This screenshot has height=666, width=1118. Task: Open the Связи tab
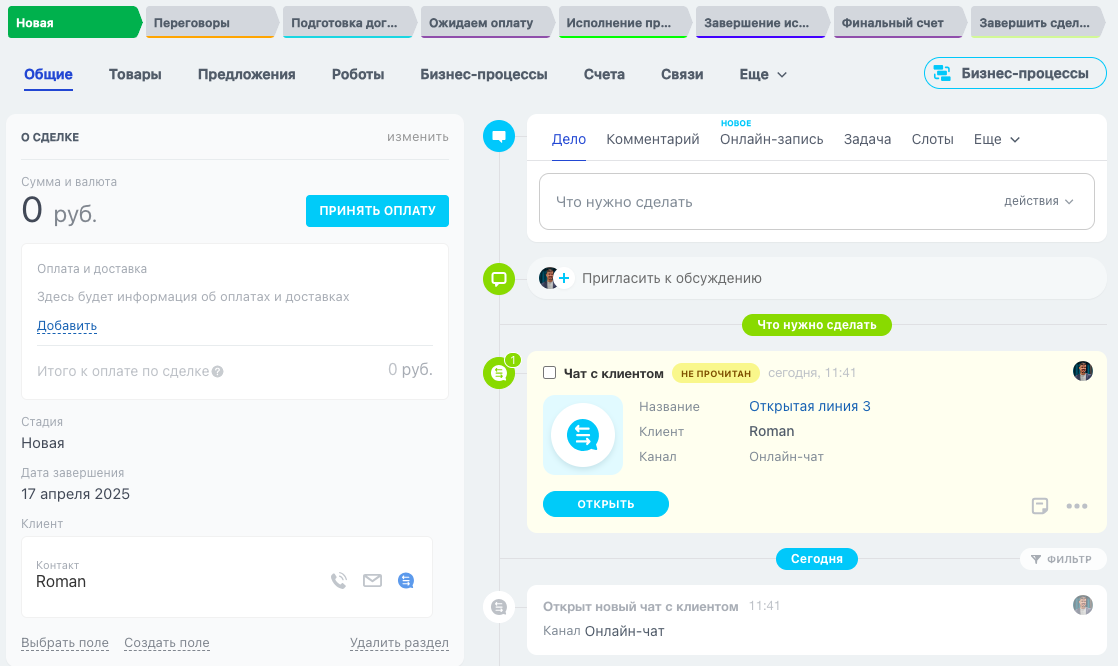point(682,74)
